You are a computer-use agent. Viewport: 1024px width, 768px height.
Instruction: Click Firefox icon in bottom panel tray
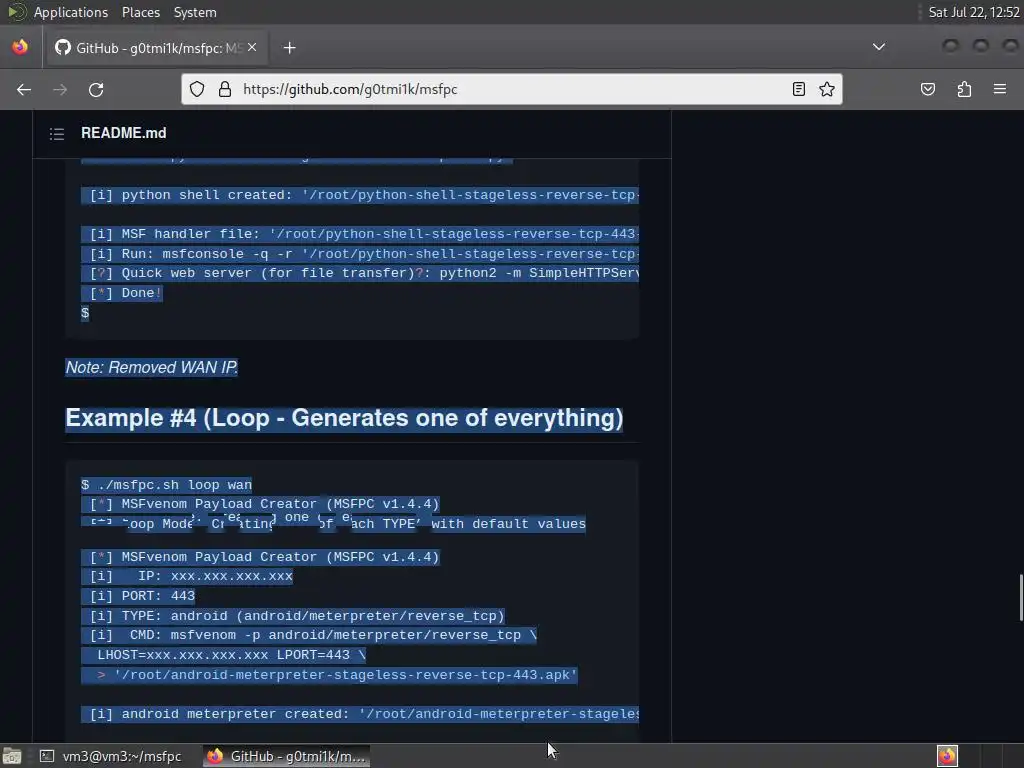click(x=947, y=756)
